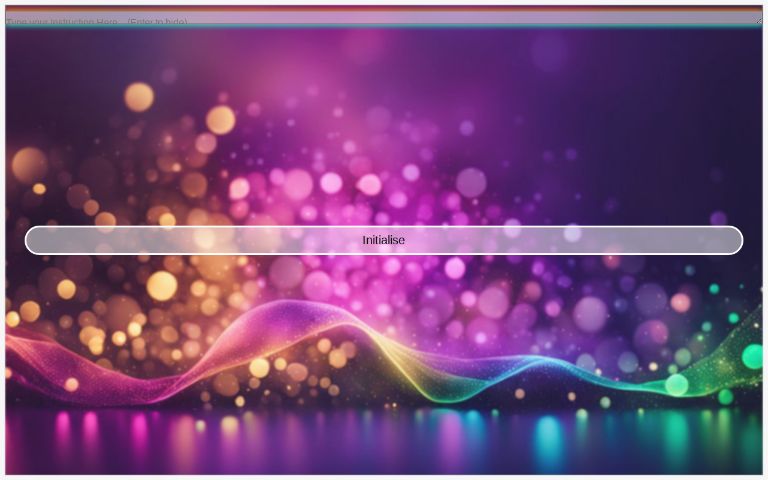Activate the Initialise control
The image size is (768, 480).
384,240
